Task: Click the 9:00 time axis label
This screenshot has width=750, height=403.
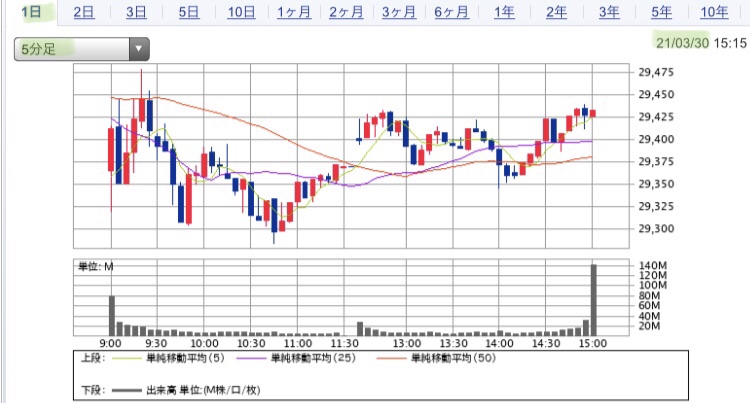Action: click(x=110, y=343)
